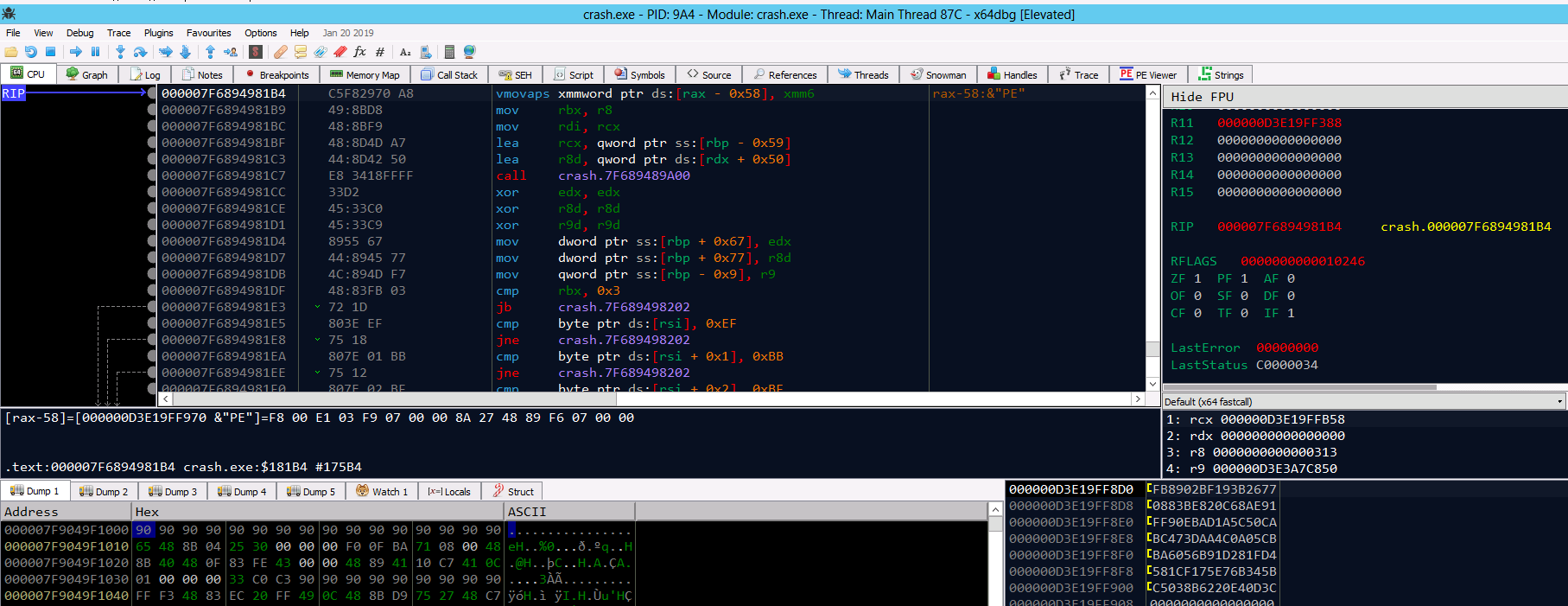
Task: Click the Functions fx toolbar icon
Action: coord(359,52)
